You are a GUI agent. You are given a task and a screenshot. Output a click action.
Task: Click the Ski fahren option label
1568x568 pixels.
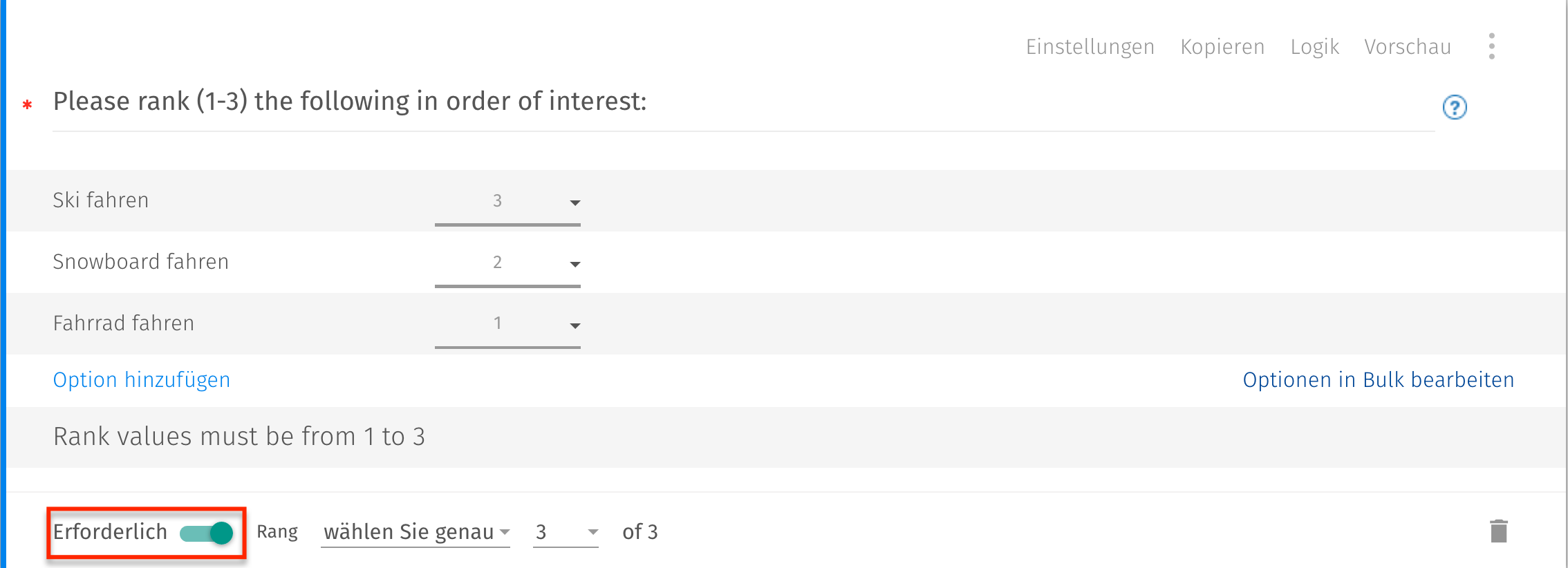point(101,200)
